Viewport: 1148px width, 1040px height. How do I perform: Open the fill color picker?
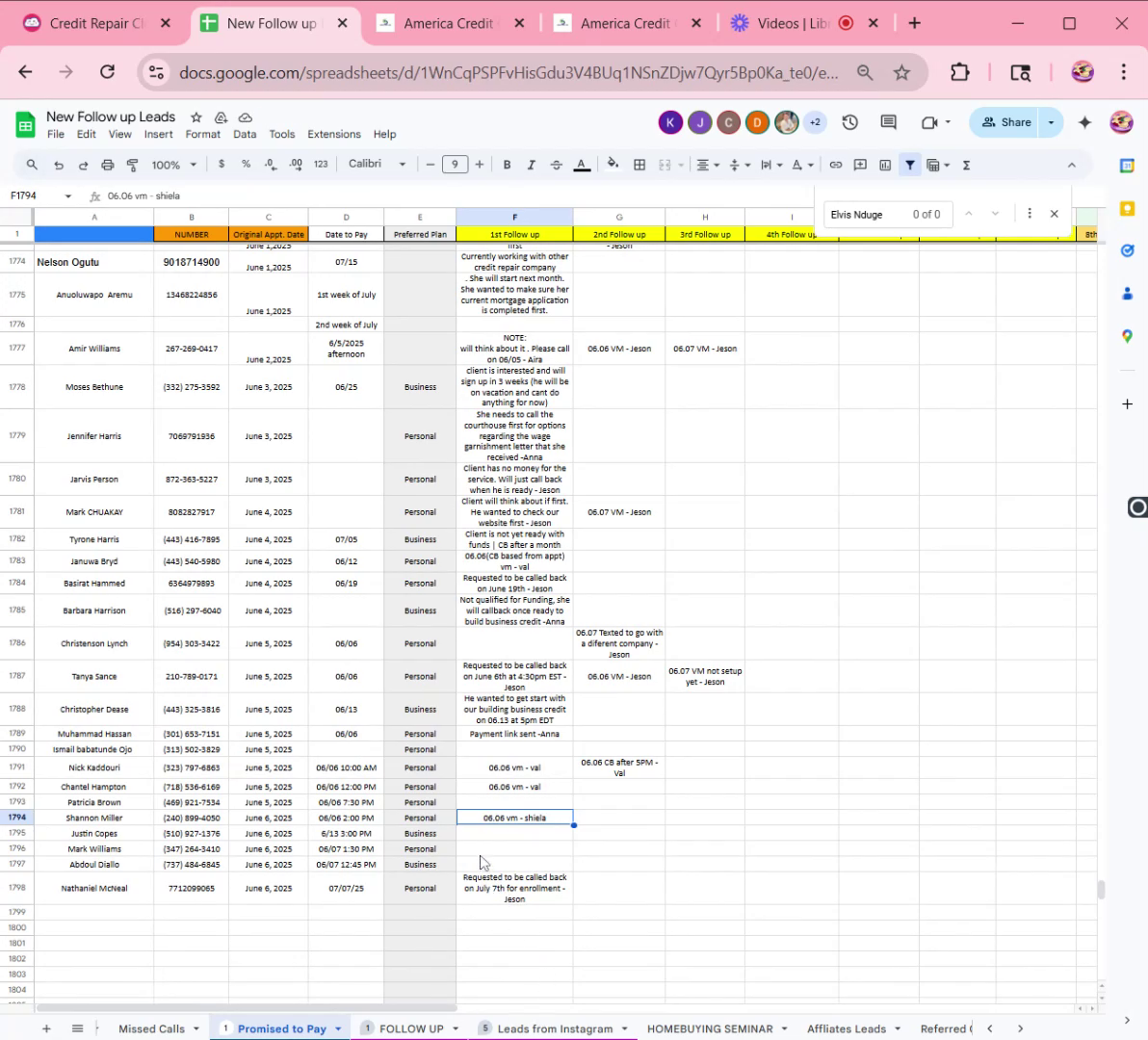[613, 166]
